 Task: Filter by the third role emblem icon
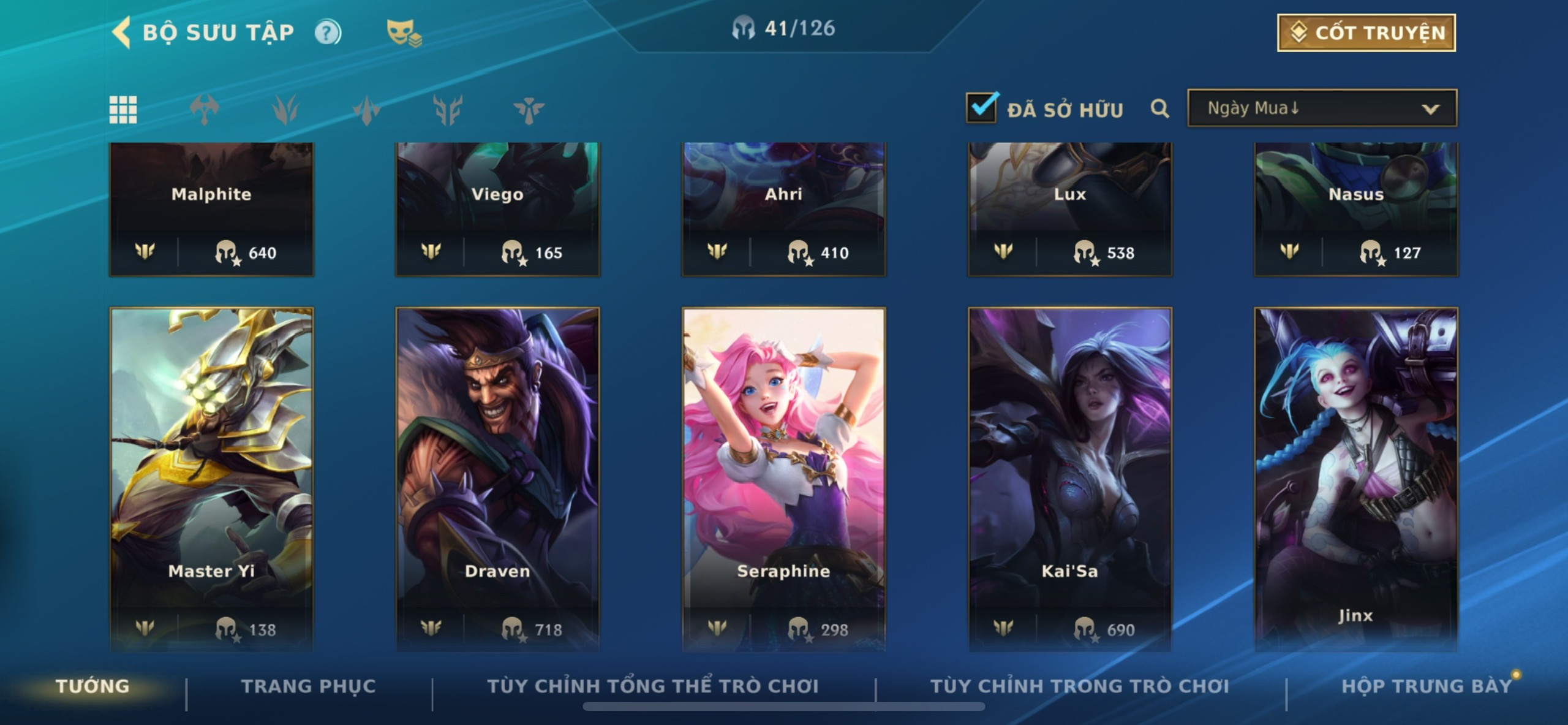click(366, 110)
